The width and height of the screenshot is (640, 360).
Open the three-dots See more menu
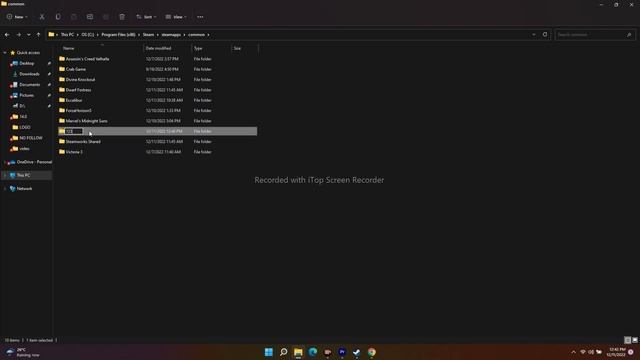200,17
